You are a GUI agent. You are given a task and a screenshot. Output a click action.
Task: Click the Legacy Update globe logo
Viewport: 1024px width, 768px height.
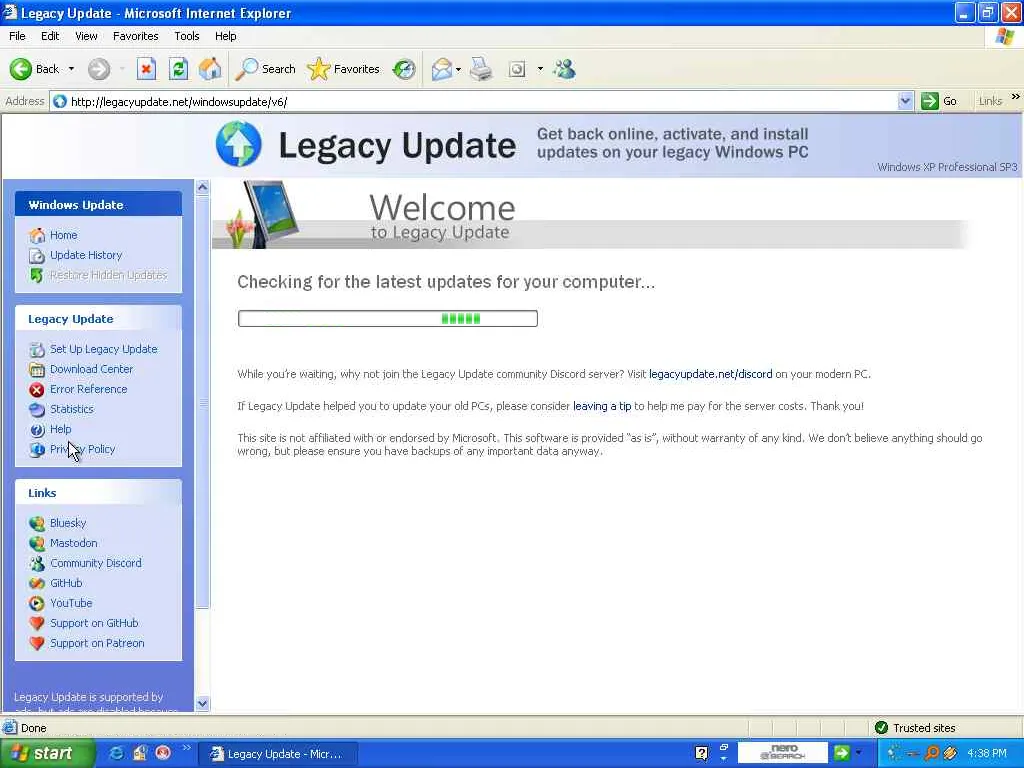pyautogui.click(x=238, y=144)
